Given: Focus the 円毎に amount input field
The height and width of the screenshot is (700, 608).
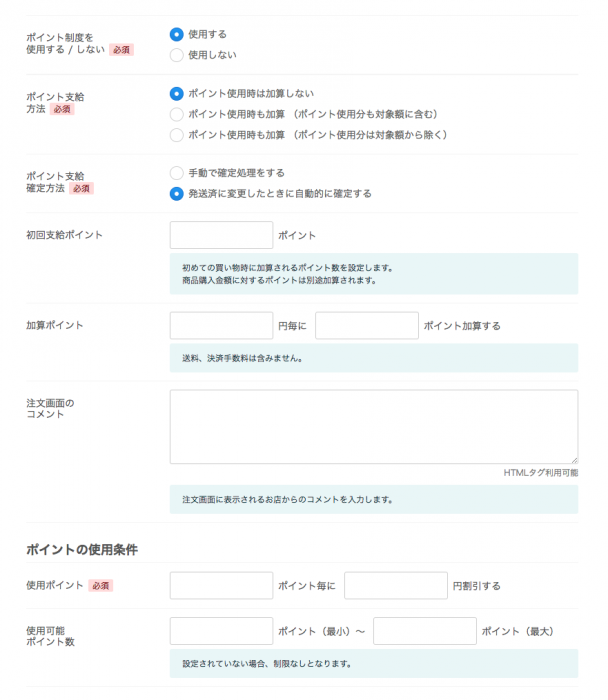Looking at the screenshot, I should pos(221,325).
